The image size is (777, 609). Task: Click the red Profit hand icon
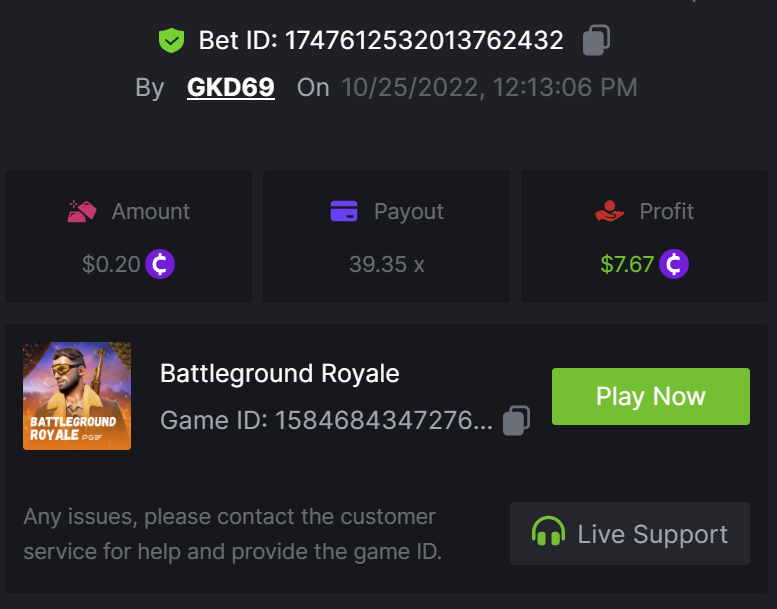(609, 212)
